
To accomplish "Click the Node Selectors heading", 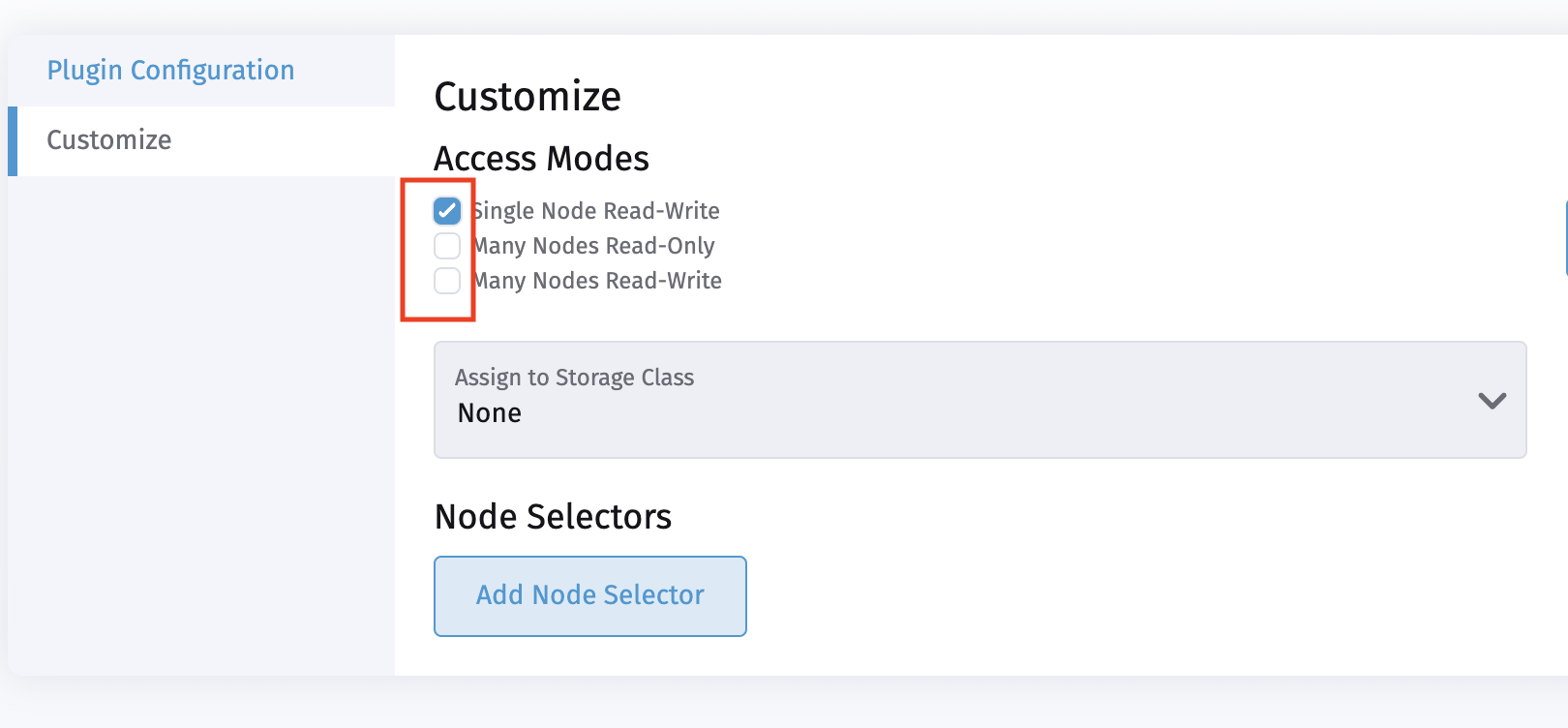I will 553,516.
